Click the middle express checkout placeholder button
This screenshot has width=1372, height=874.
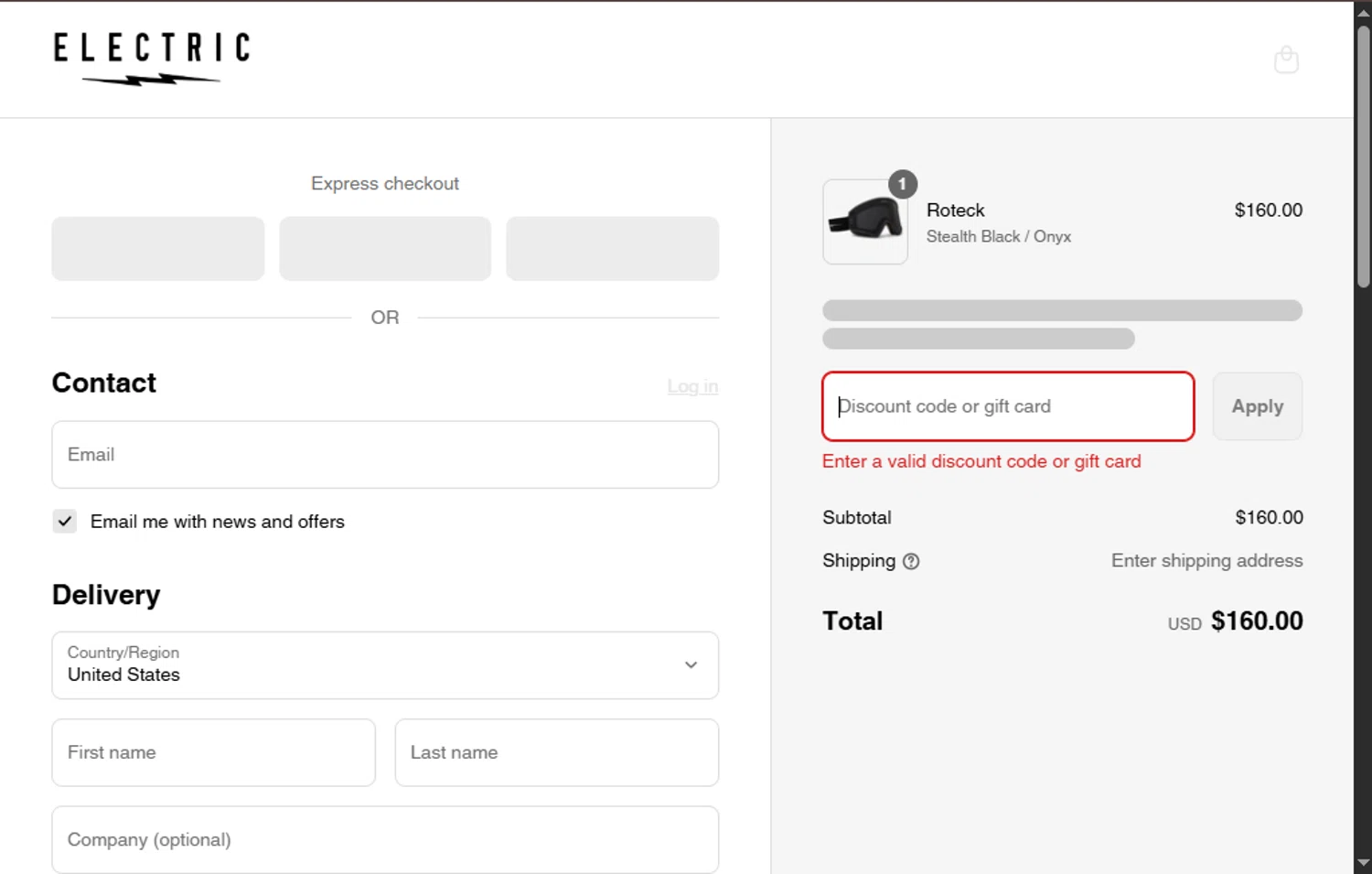[385, 248]
